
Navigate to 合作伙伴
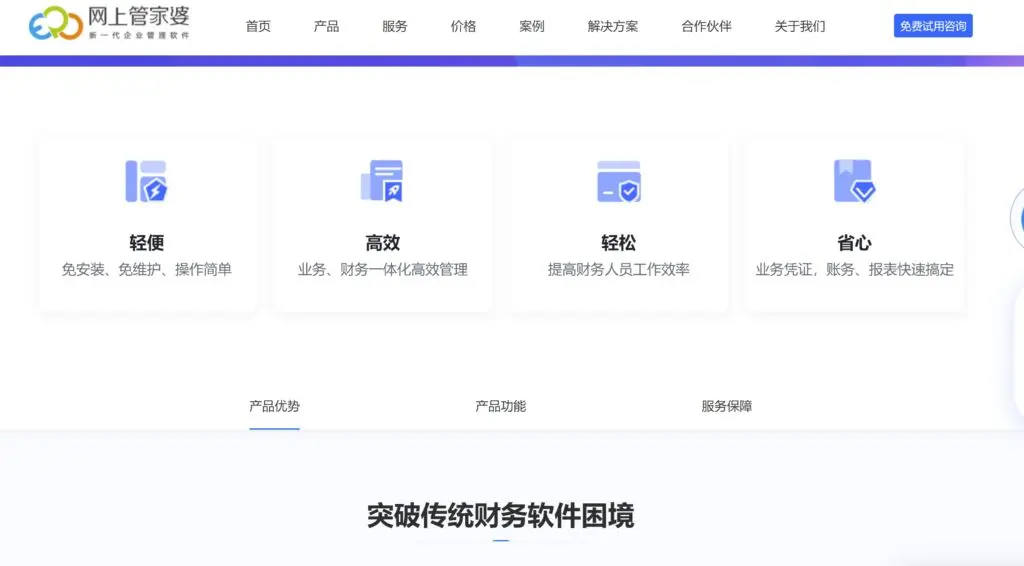pyautogui.click(x=706, y=26)
